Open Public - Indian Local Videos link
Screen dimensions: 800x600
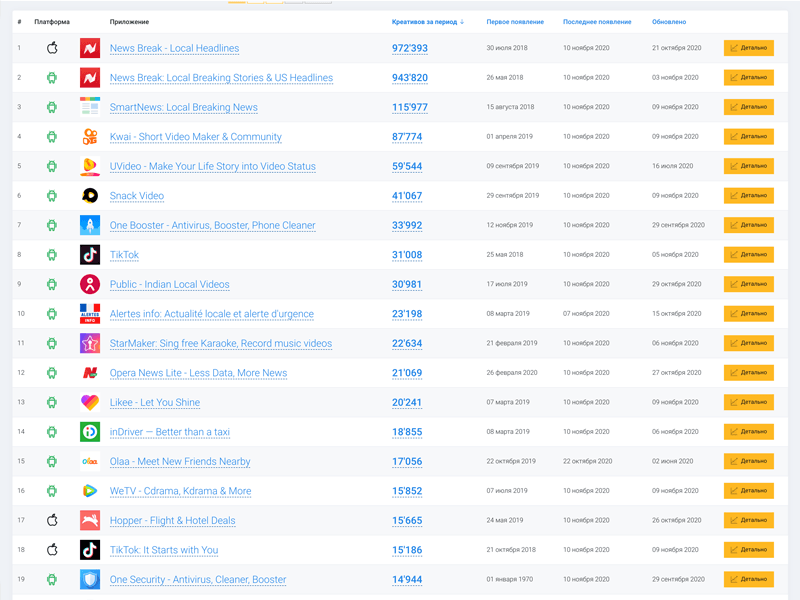tap(169, 285)
